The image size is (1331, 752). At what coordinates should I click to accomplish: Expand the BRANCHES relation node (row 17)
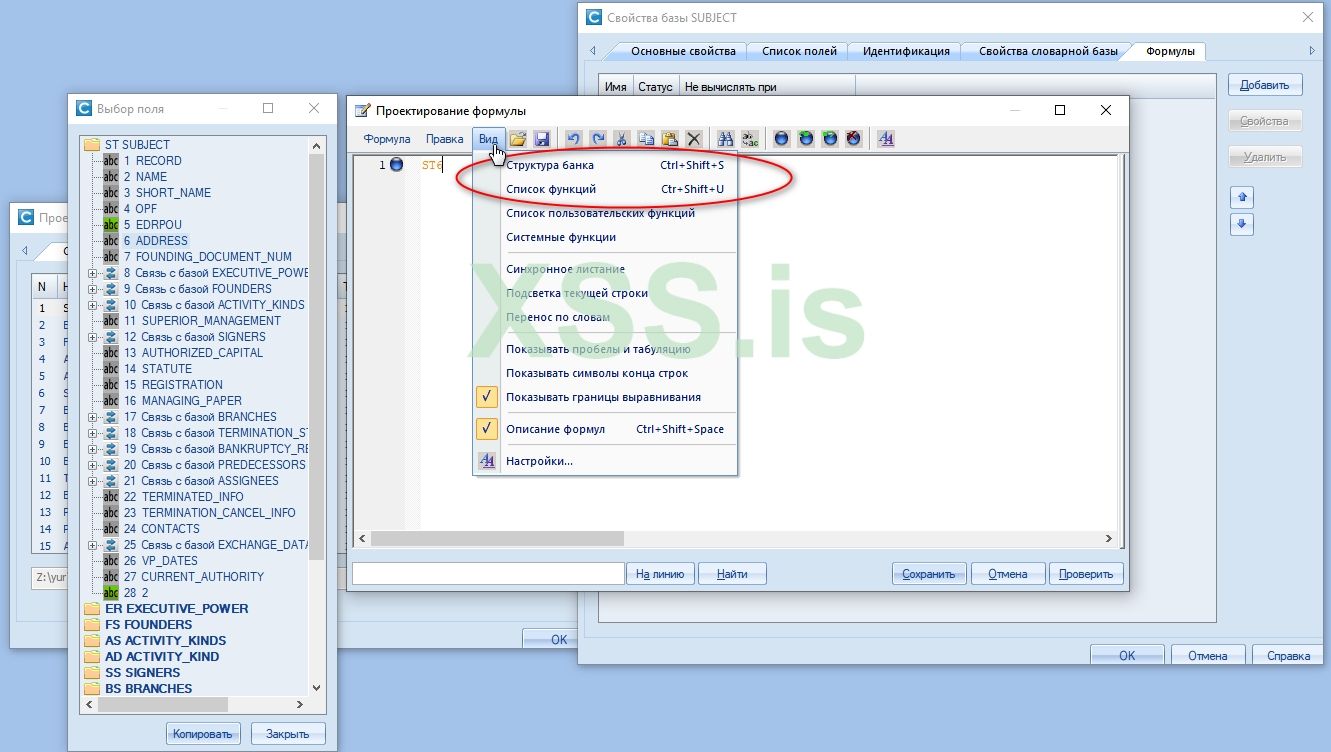[93, 417]
